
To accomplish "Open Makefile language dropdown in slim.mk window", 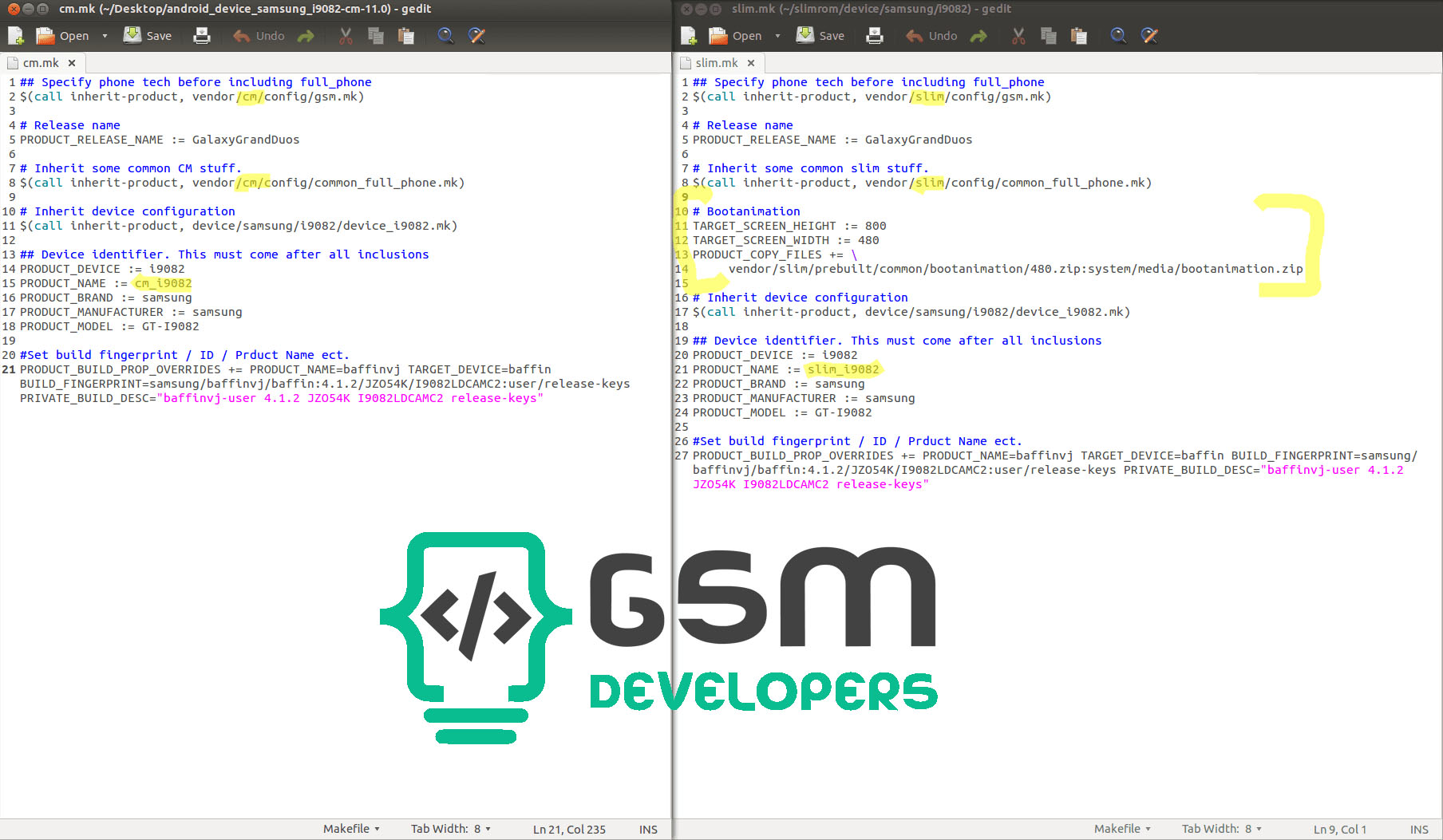I will pos(1122,829).
